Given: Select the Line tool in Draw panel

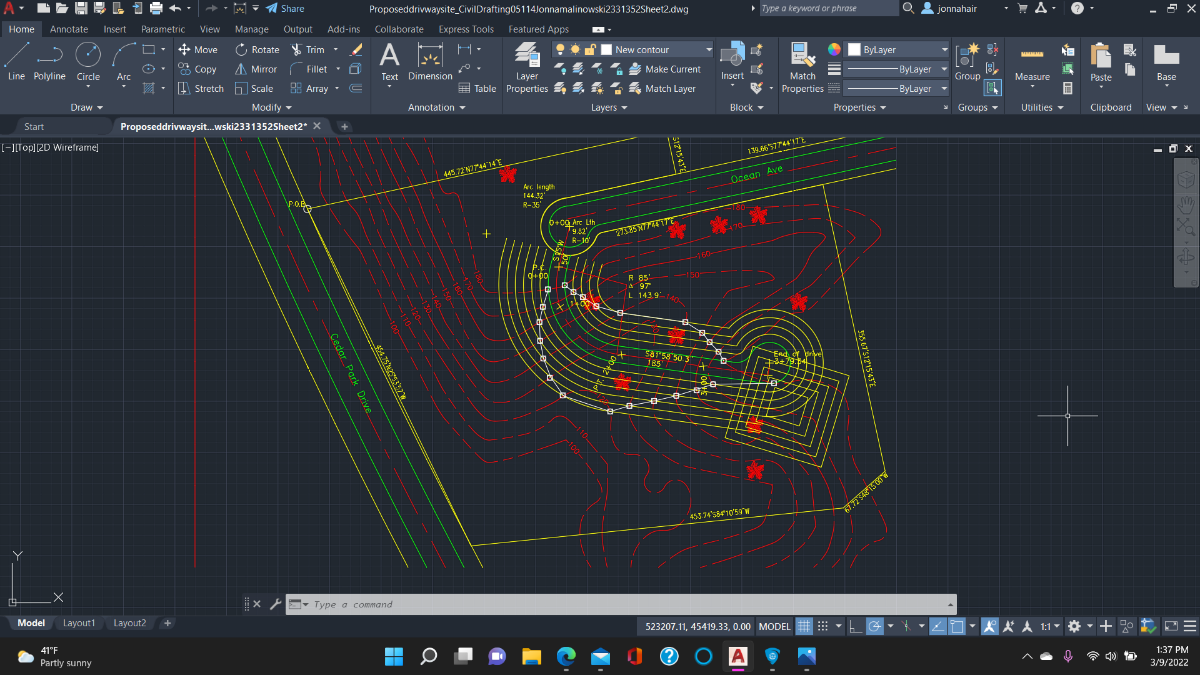Looking at the screenshot, I should click(x=16, y=62).
